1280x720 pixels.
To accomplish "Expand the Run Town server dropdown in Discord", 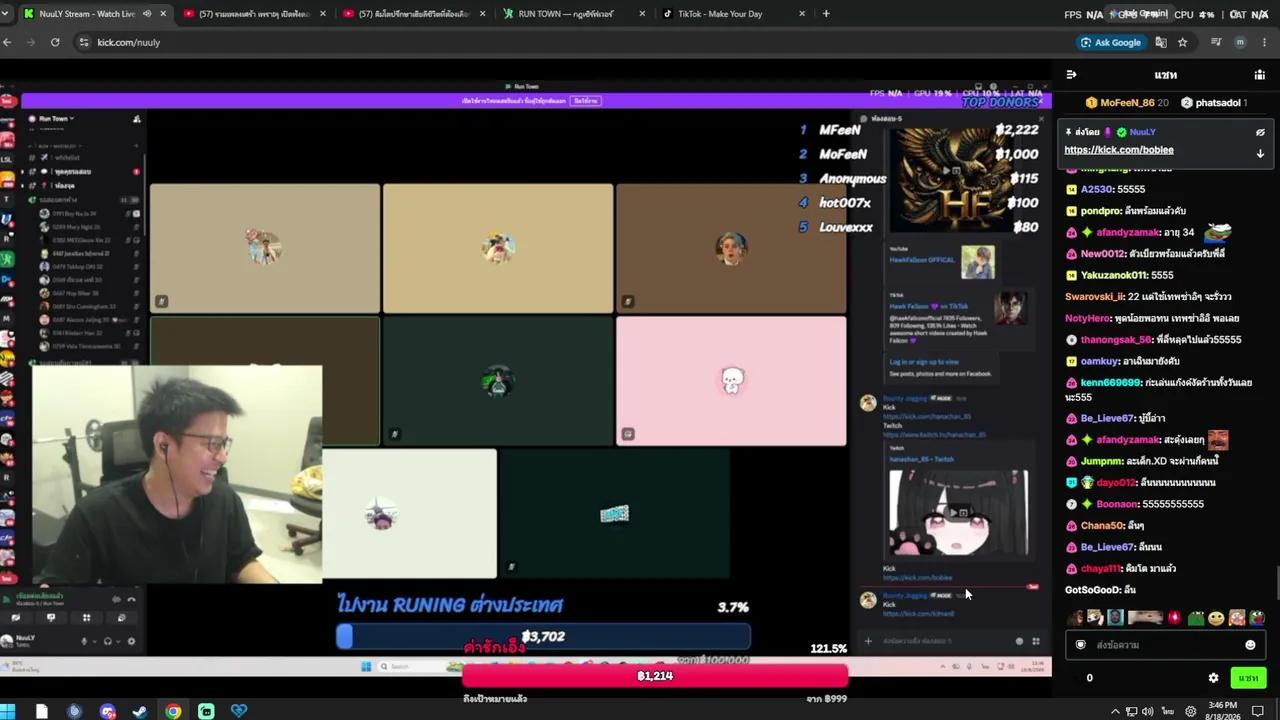I will [x=56, y=118].
